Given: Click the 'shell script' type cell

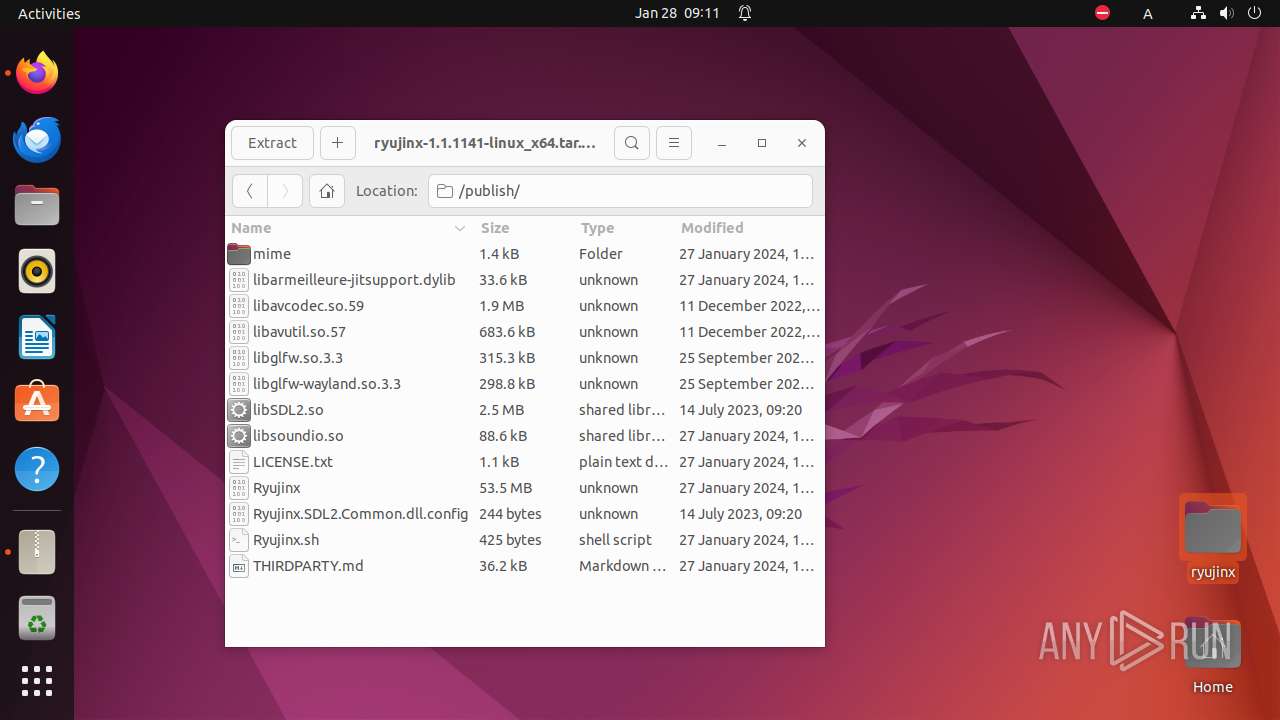Looking at the screenshot, I should click(x=615, y=540).
